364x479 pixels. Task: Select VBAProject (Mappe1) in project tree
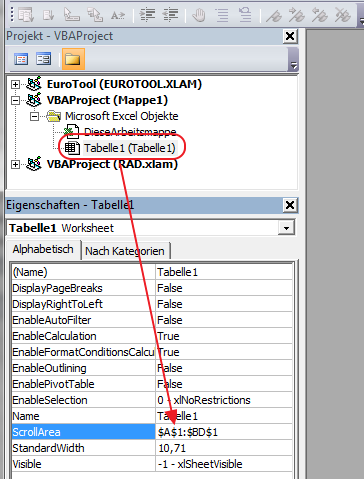(107, 100)
